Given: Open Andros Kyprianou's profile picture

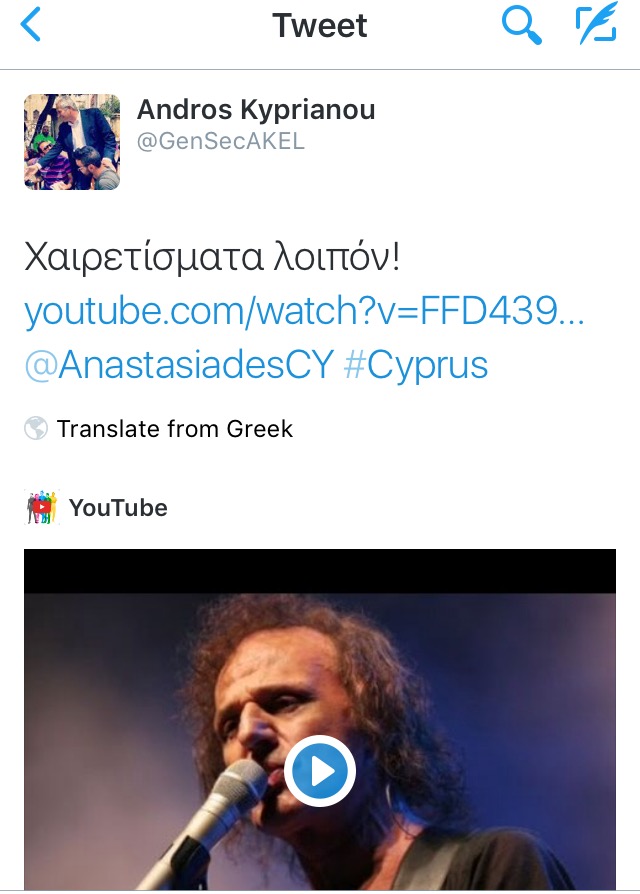Looking at the screenshot, I should [x=72, y=141].
